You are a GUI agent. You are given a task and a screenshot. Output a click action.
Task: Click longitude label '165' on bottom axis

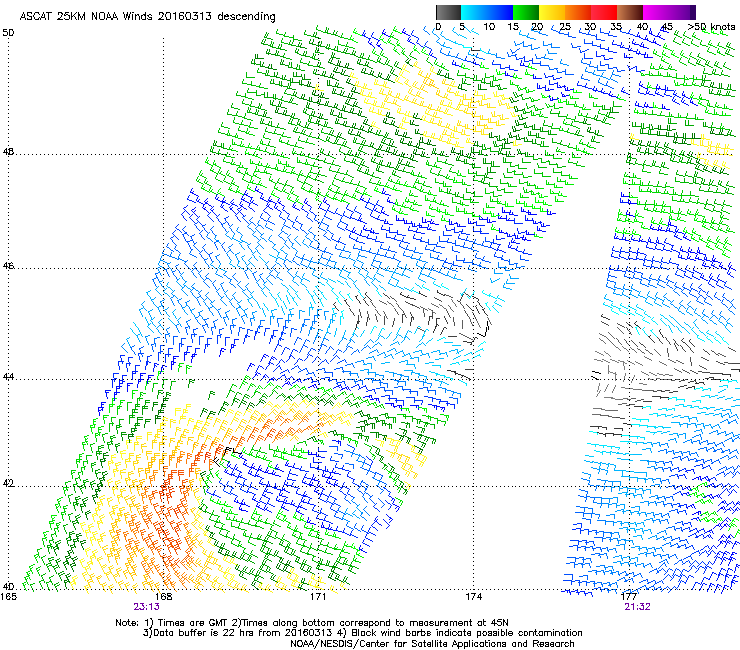coord(8,597)
